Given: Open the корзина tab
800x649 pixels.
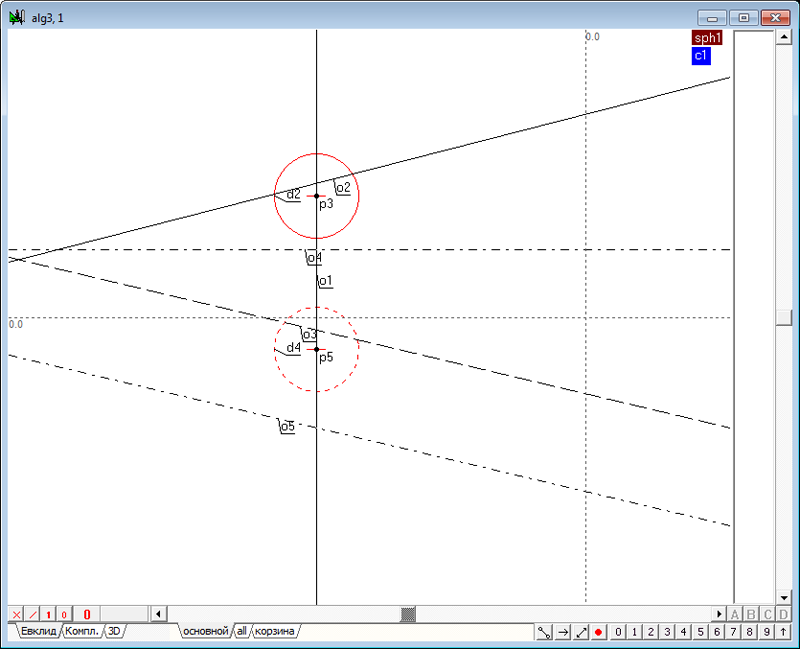Looking at the screenshot, I should coord(274,631).
